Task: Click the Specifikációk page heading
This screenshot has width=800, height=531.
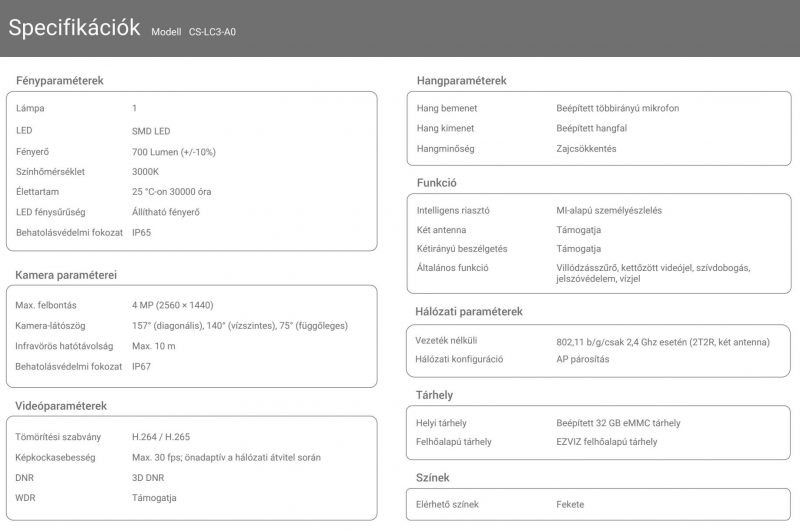Action: click(74, 28)
